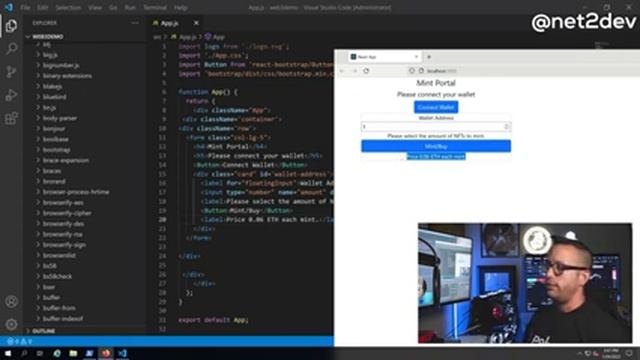Viewport: 640px width, 360px height.
Task: Open the File menu
Action: (x=25, y=7)
